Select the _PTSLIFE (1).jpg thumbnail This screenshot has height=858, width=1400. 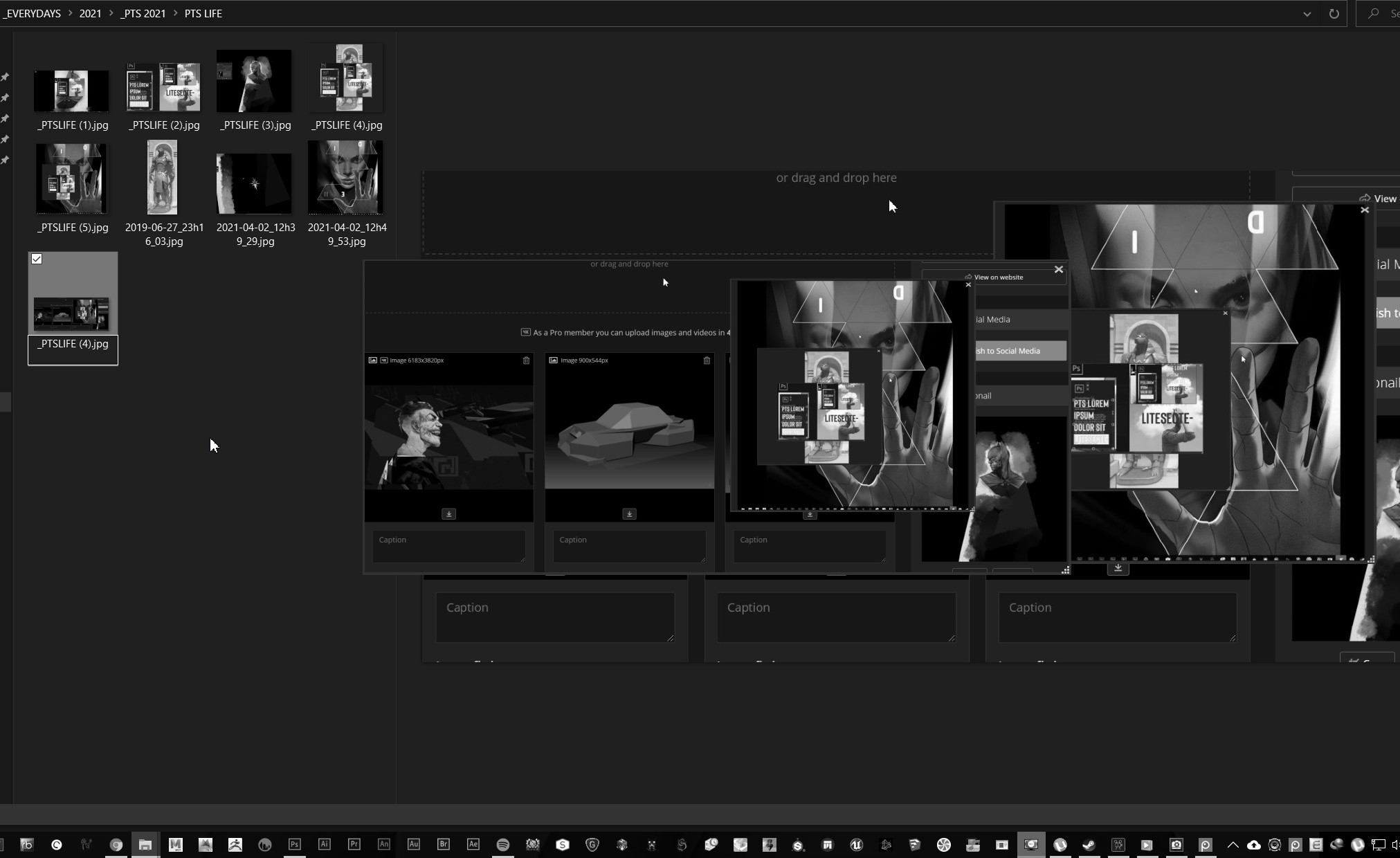point(71,90)
